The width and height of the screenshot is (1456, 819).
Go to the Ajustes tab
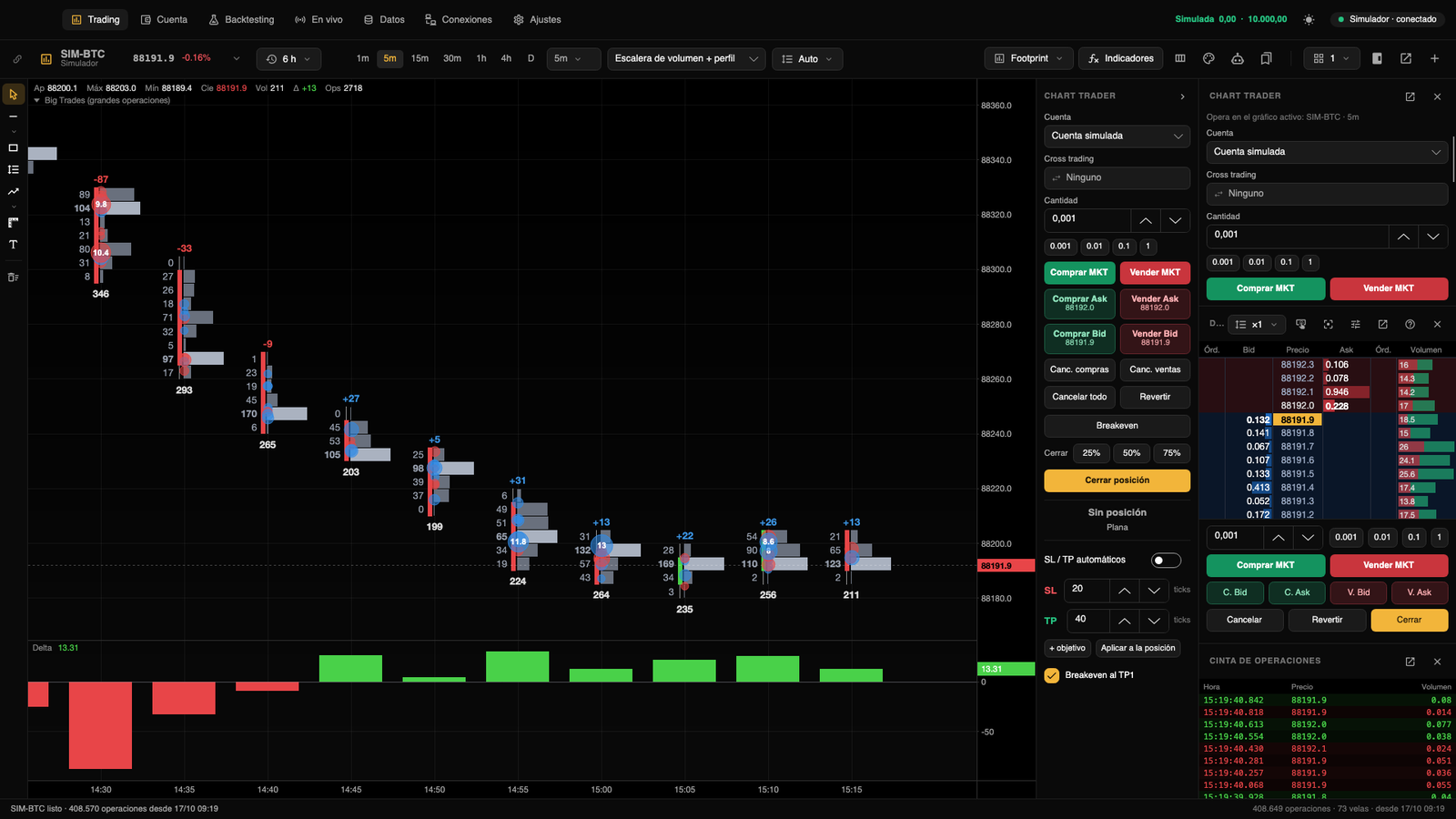click(537, 19)
